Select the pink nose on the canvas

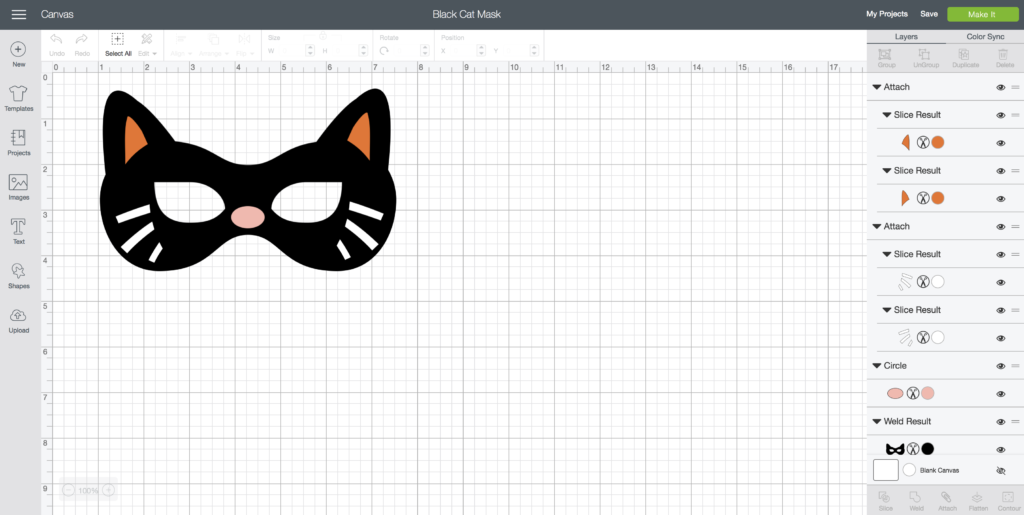pyautogui.click(x=248, y=217)
